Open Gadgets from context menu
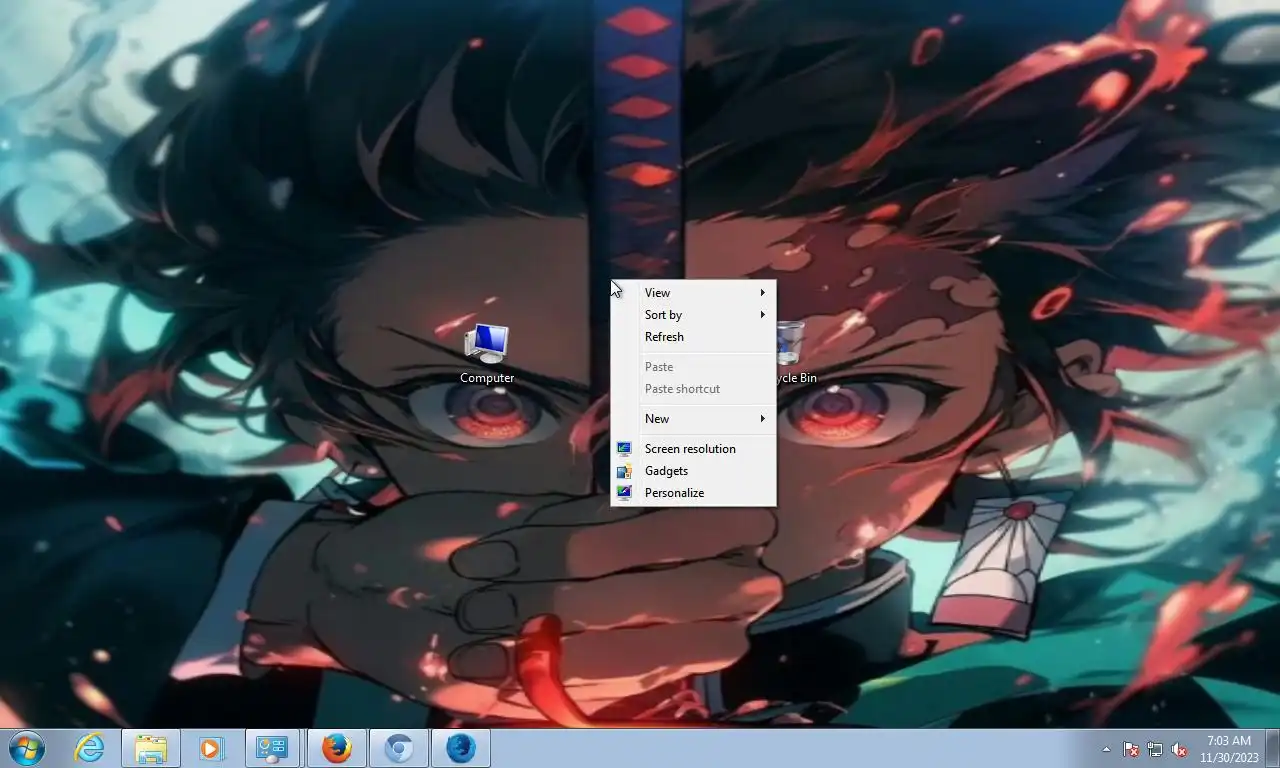The image size is (1280, 768). click(693, 471)
